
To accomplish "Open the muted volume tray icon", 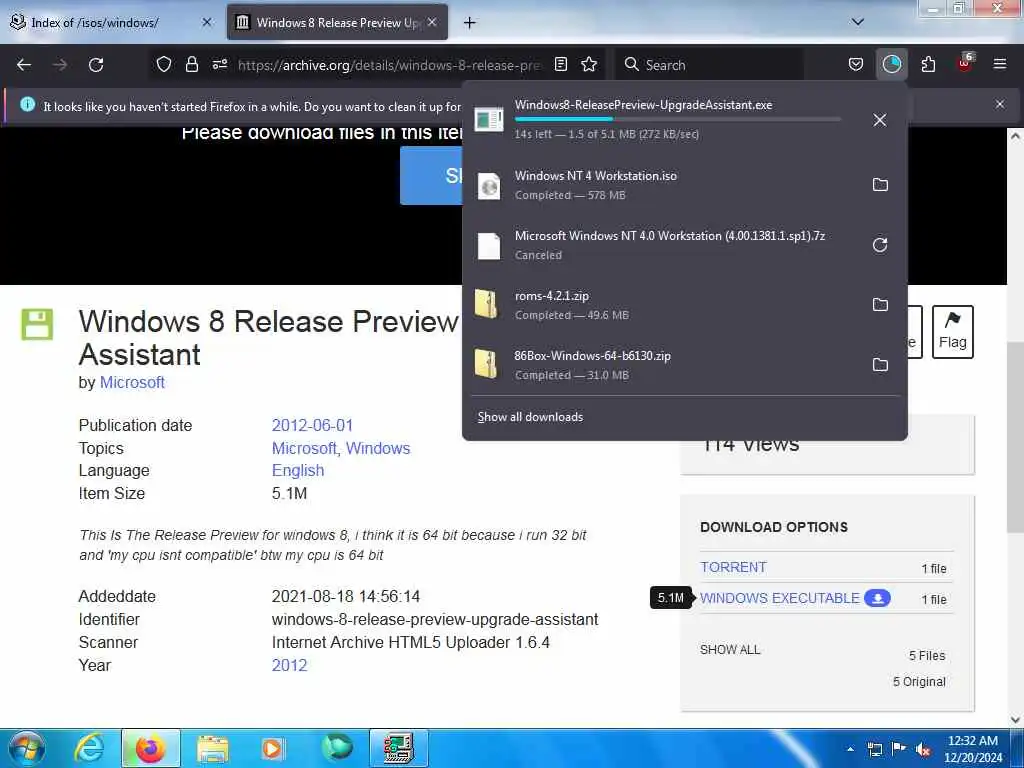I will coord(923,750).
